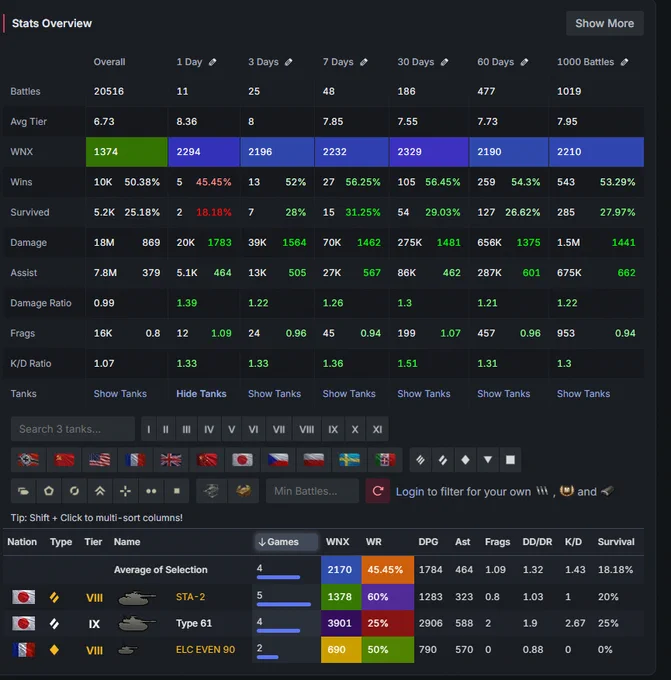Expand Show Tanks under Overall column
This screenshot has height=680, width=671.
120,394
